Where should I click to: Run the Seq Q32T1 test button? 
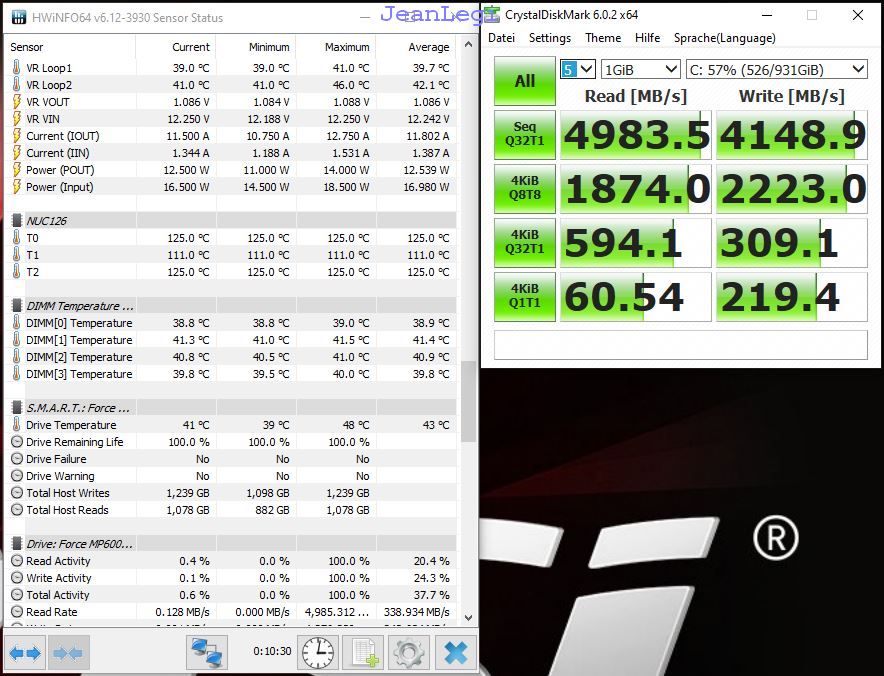pos(525,134)
